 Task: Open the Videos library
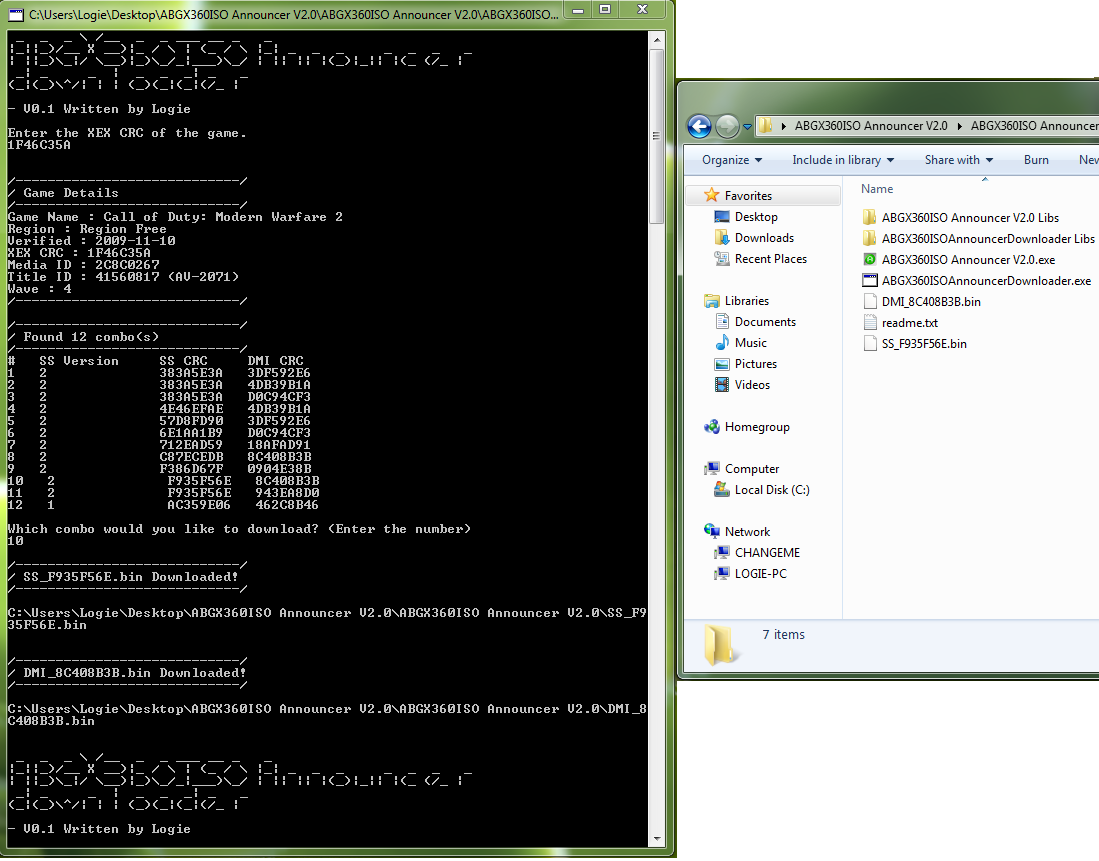752,385
